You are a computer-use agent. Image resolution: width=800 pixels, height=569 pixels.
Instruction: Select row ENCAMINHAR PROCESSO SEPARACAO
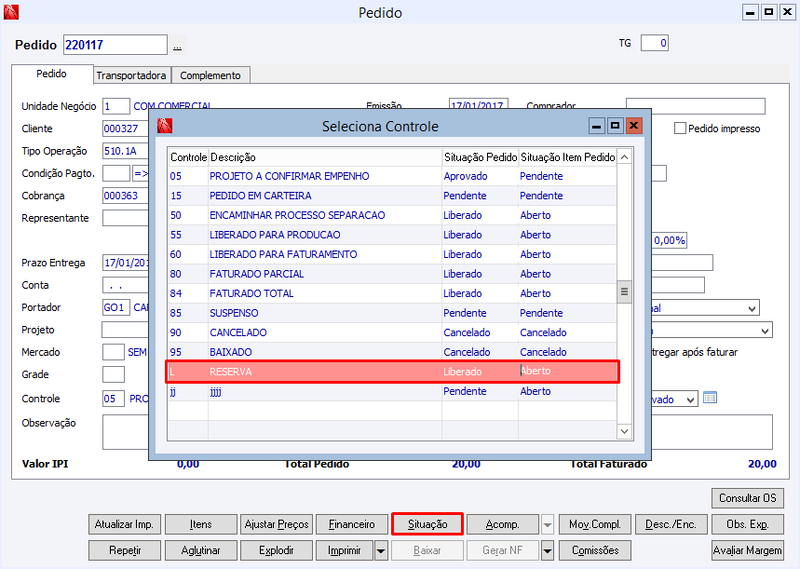click(x=392, y=215)
